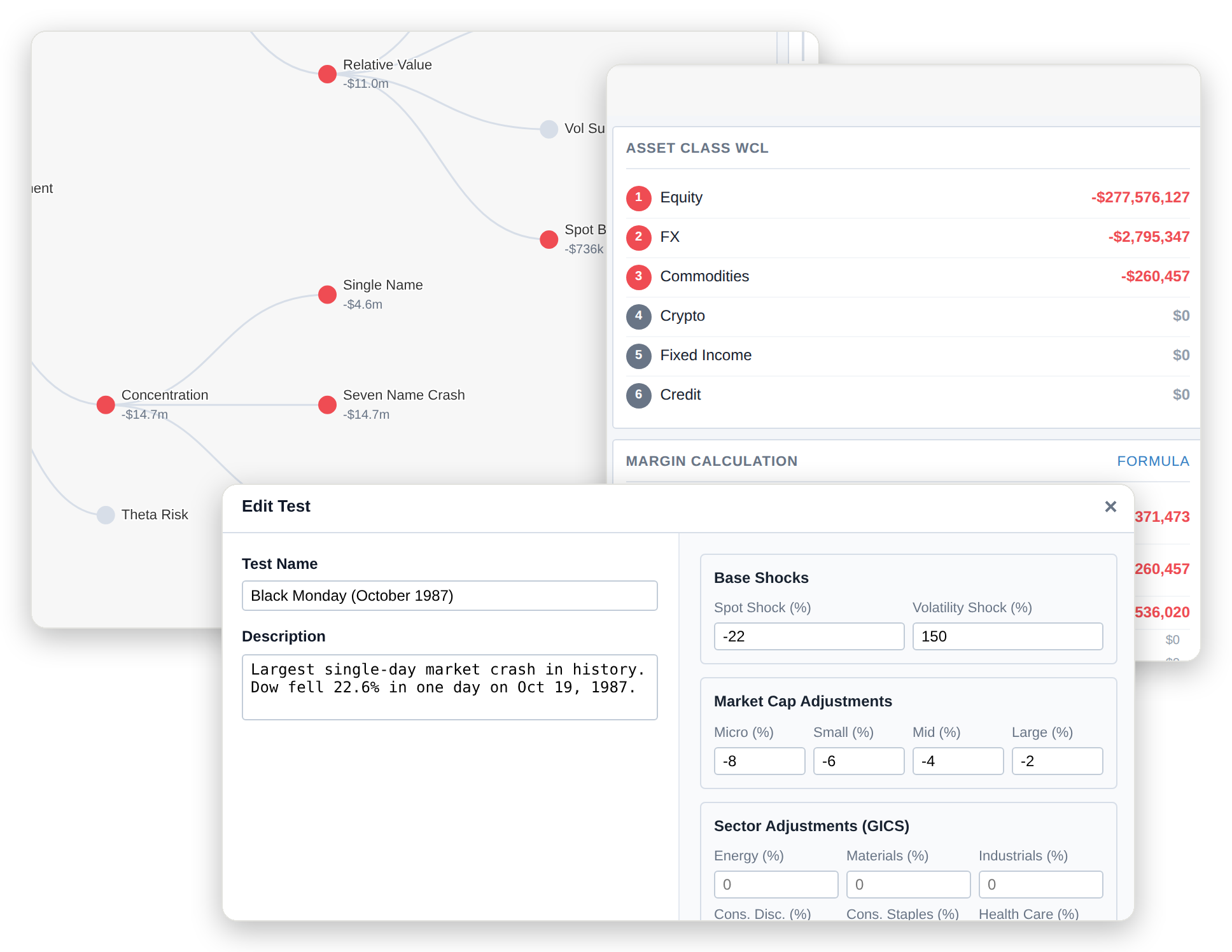Close the Edit Test dialog
This screenshot has height=952, width=1232.
point(1110,507)
